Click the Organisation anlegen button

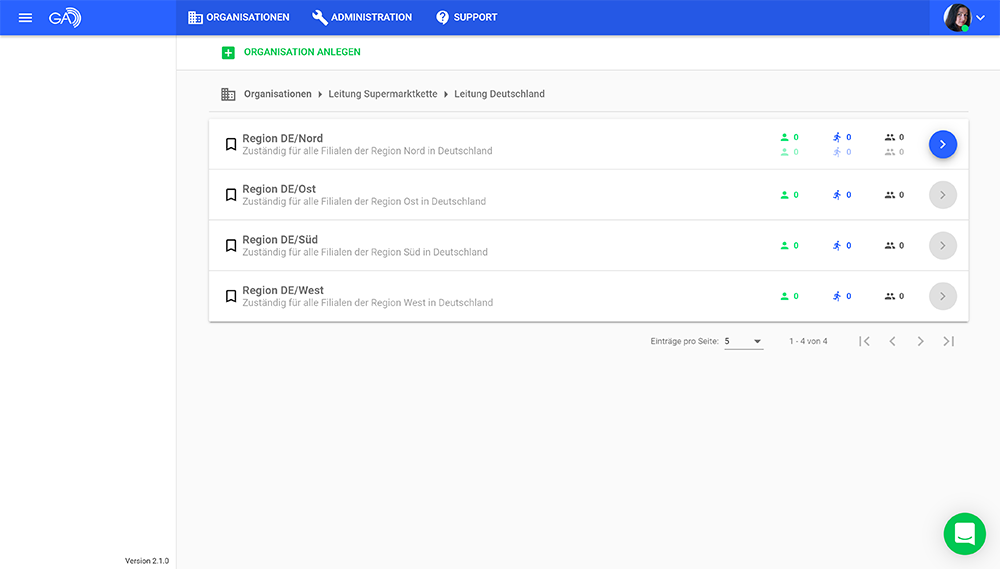point(302,52)
